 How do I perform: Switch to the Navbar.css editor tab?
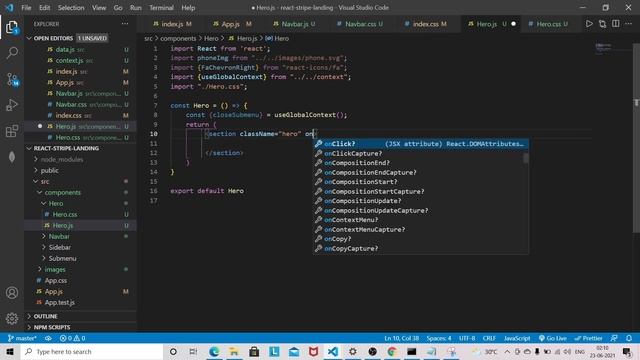[360, 24]
